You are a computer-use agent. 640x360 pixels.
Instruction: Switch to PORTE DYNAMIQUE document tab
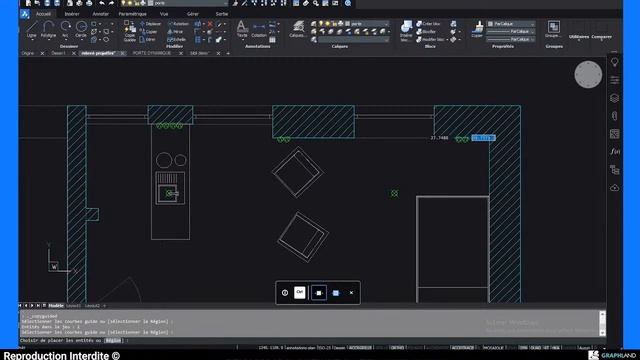152,53
